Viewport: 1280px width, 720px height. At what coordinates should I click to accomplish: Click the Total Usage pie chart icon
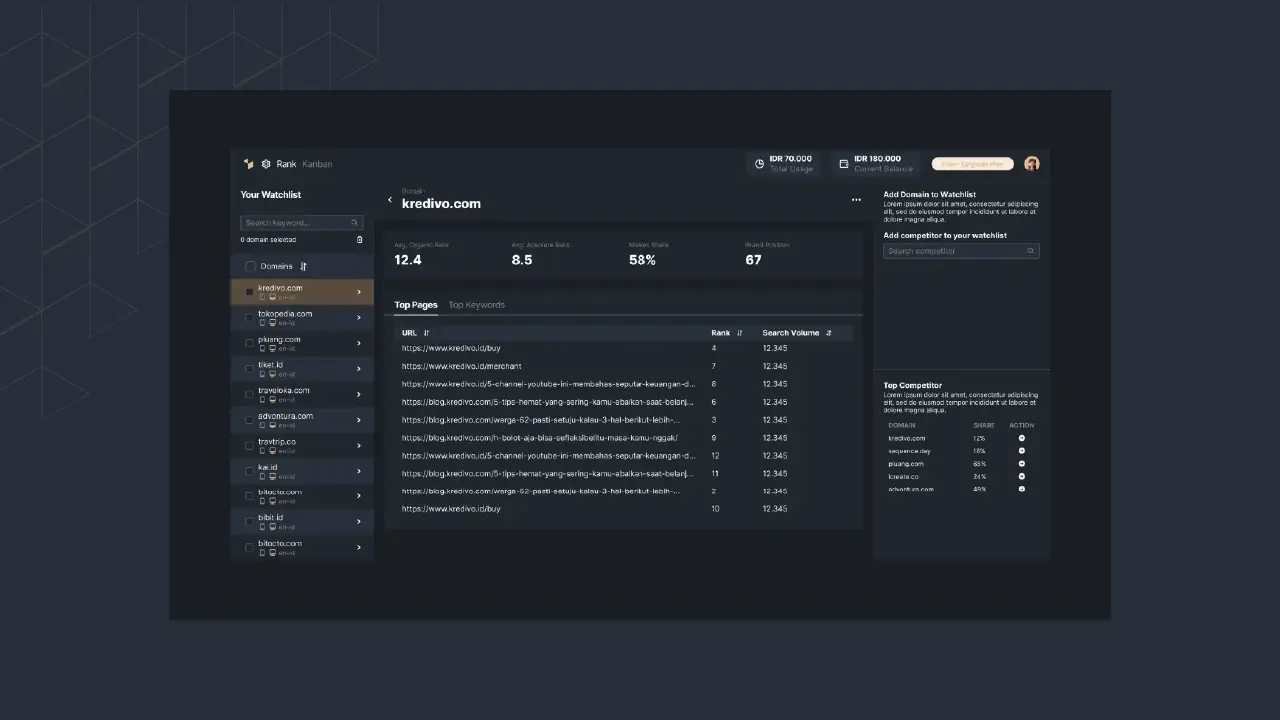[759, 164]
